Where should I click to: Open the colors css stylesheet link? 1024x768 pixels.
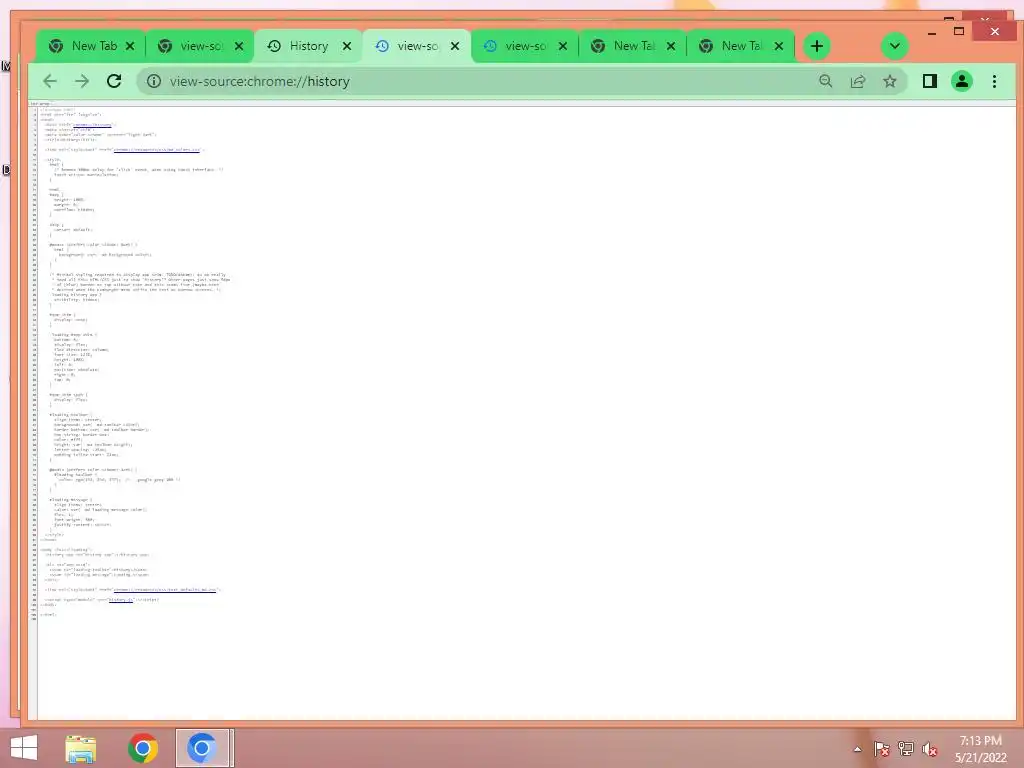[157, 150]
